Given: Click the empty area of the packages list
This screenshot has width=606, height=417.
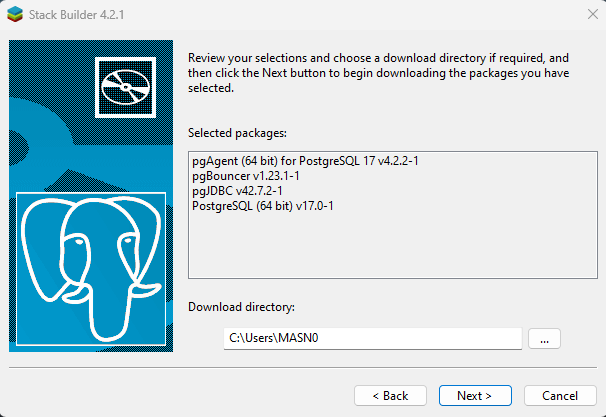Looking at the screenshot, I should click(392, 245).
